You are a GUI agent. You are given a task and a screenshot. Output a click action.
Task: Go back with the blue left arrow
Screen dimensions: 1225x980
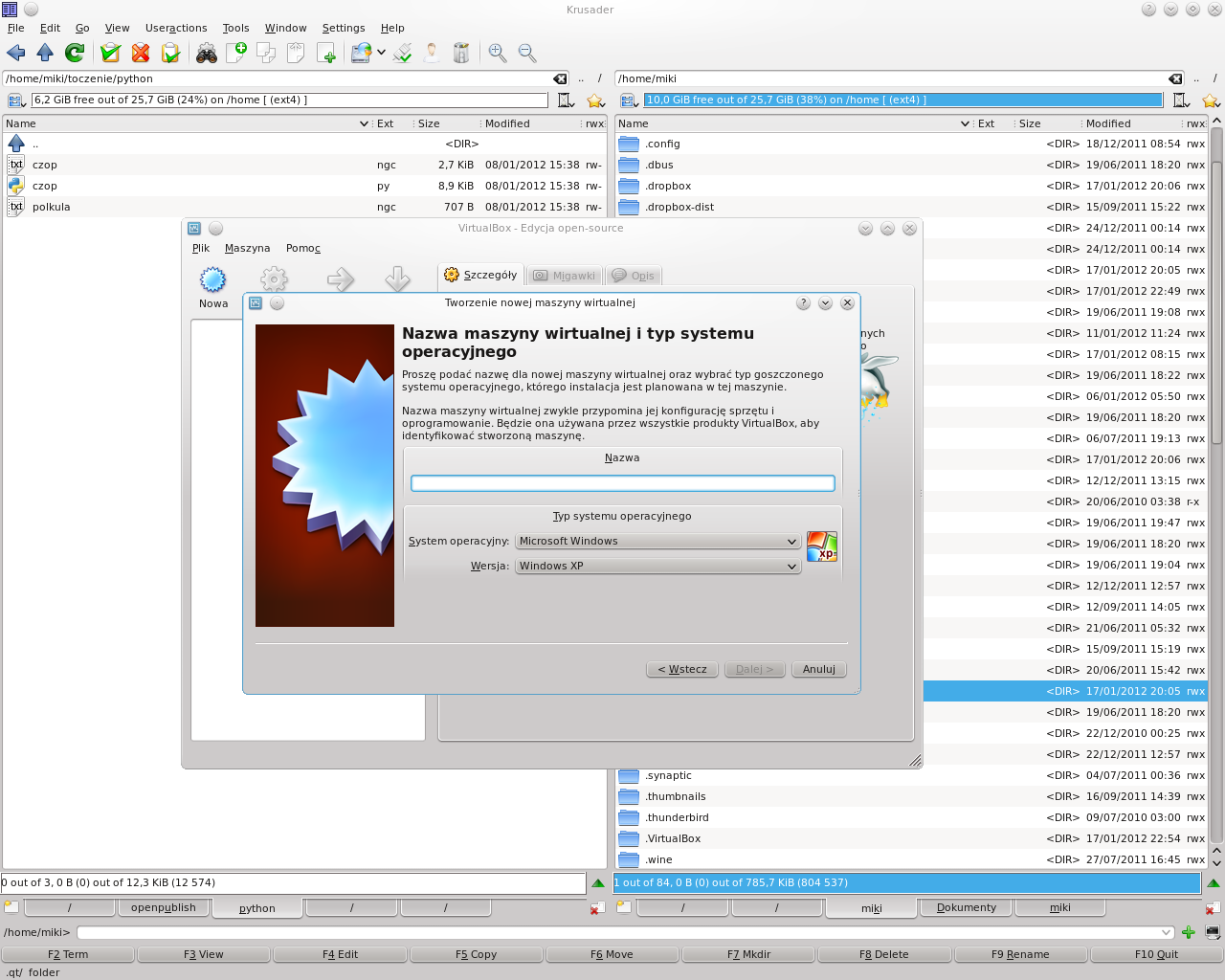[x=16, y=53]
